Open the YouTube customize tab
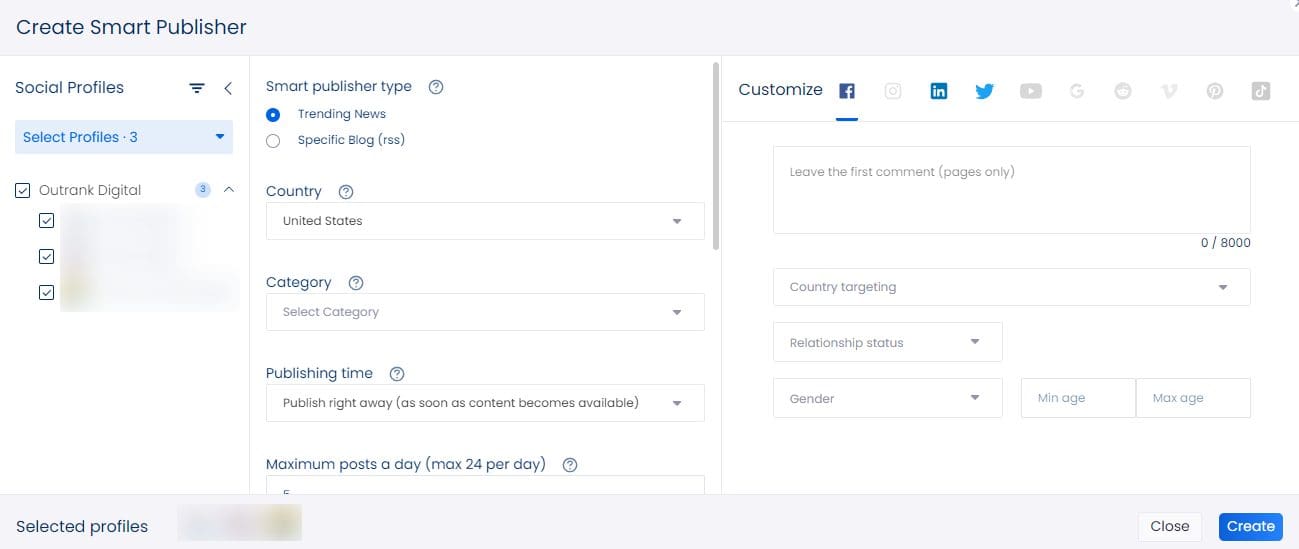This screenshot has width=1299, height=549. point(1031,91)
